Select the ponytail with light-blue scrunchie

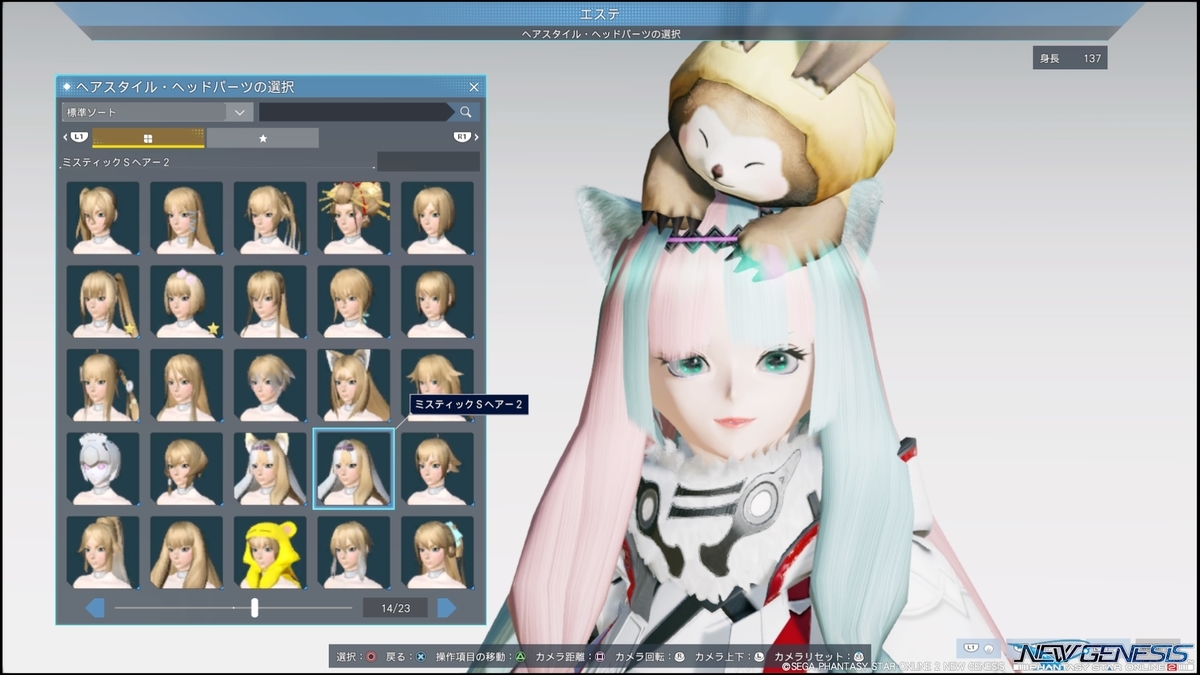[x=437, y=552]
